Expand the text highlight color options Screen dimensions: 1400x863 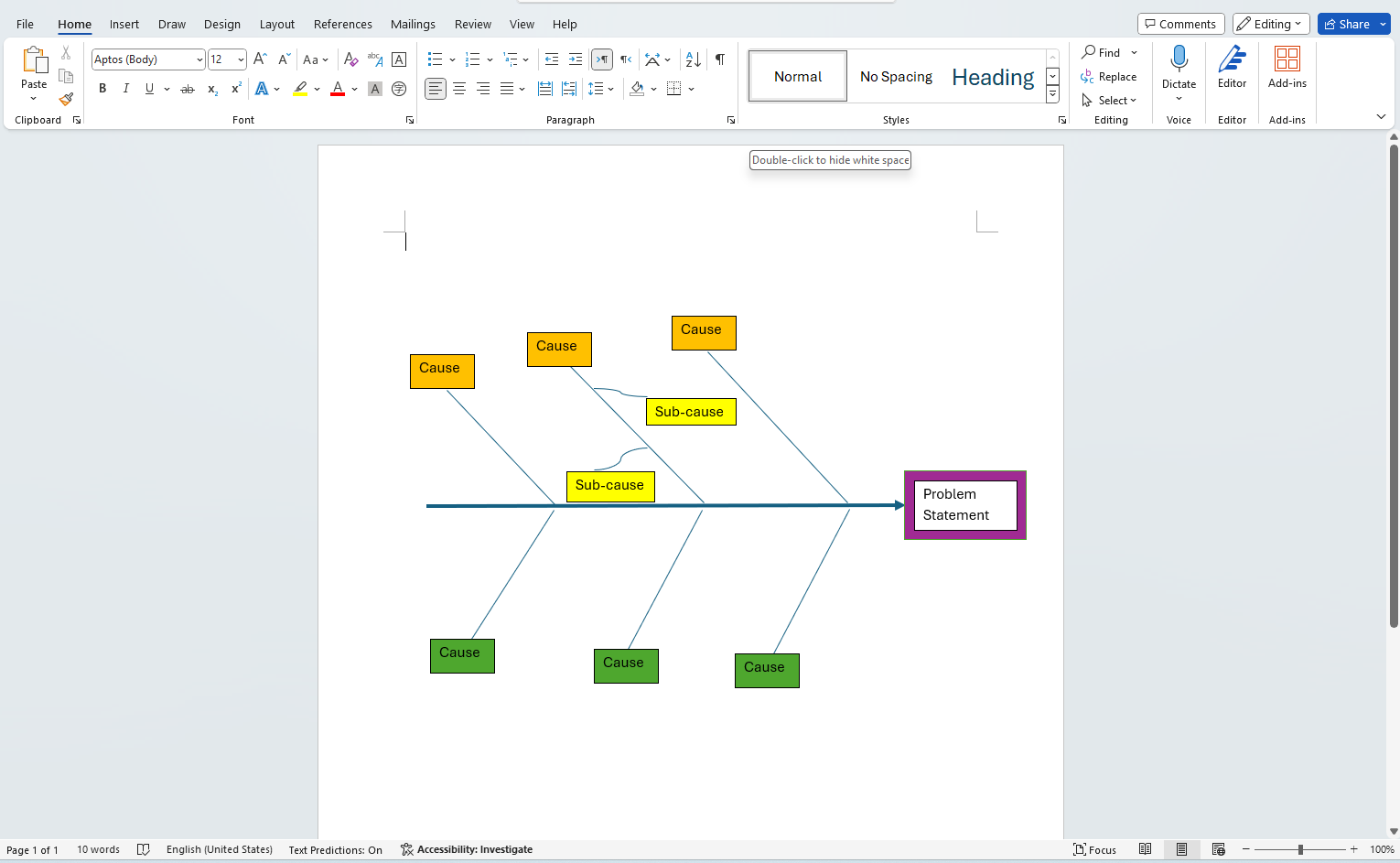coord(316,88)
